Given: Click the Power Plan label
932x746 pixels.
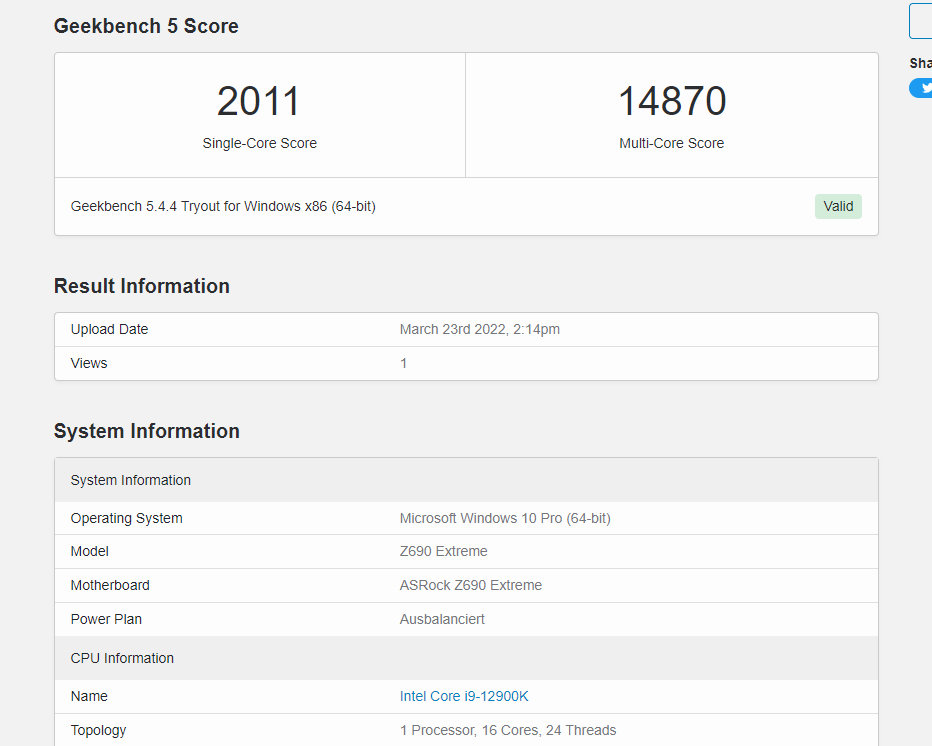Looking at the screenshot, I should [106, 619].
